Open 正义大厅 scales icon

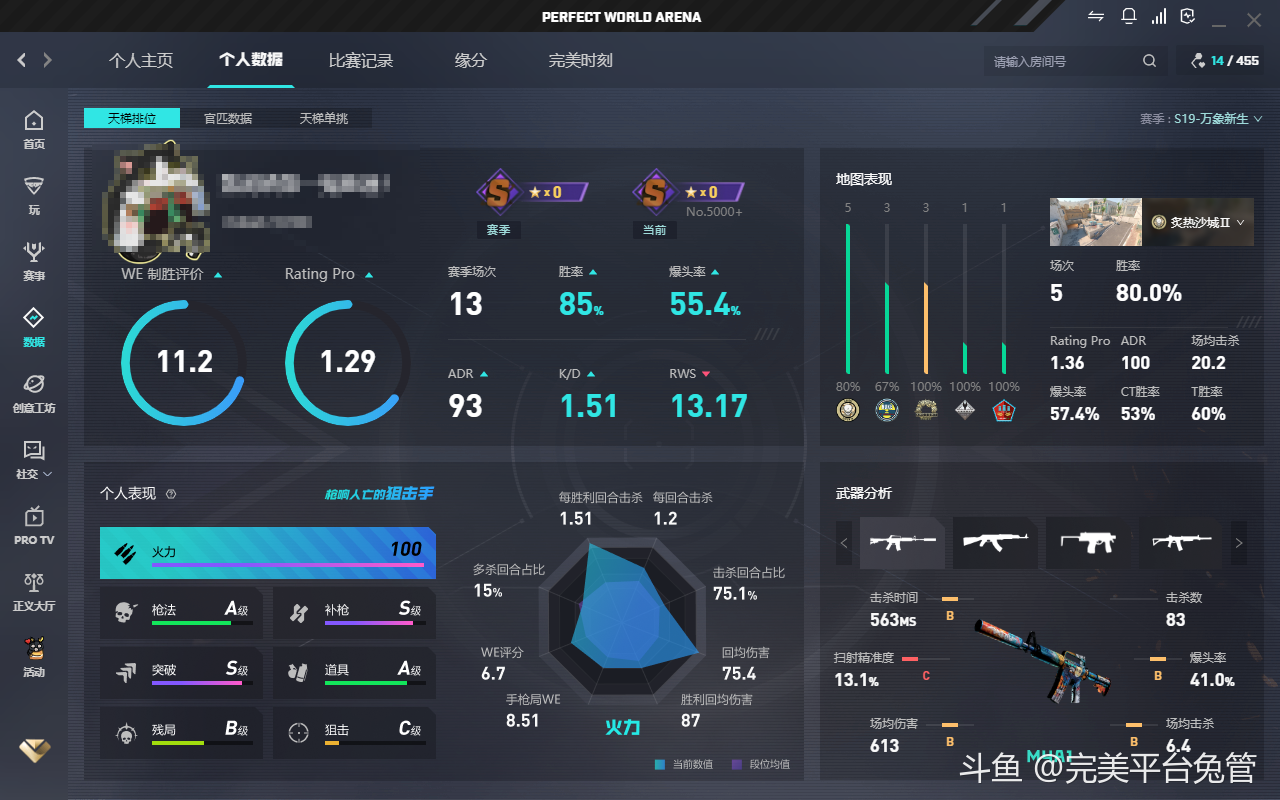(34, 591)
